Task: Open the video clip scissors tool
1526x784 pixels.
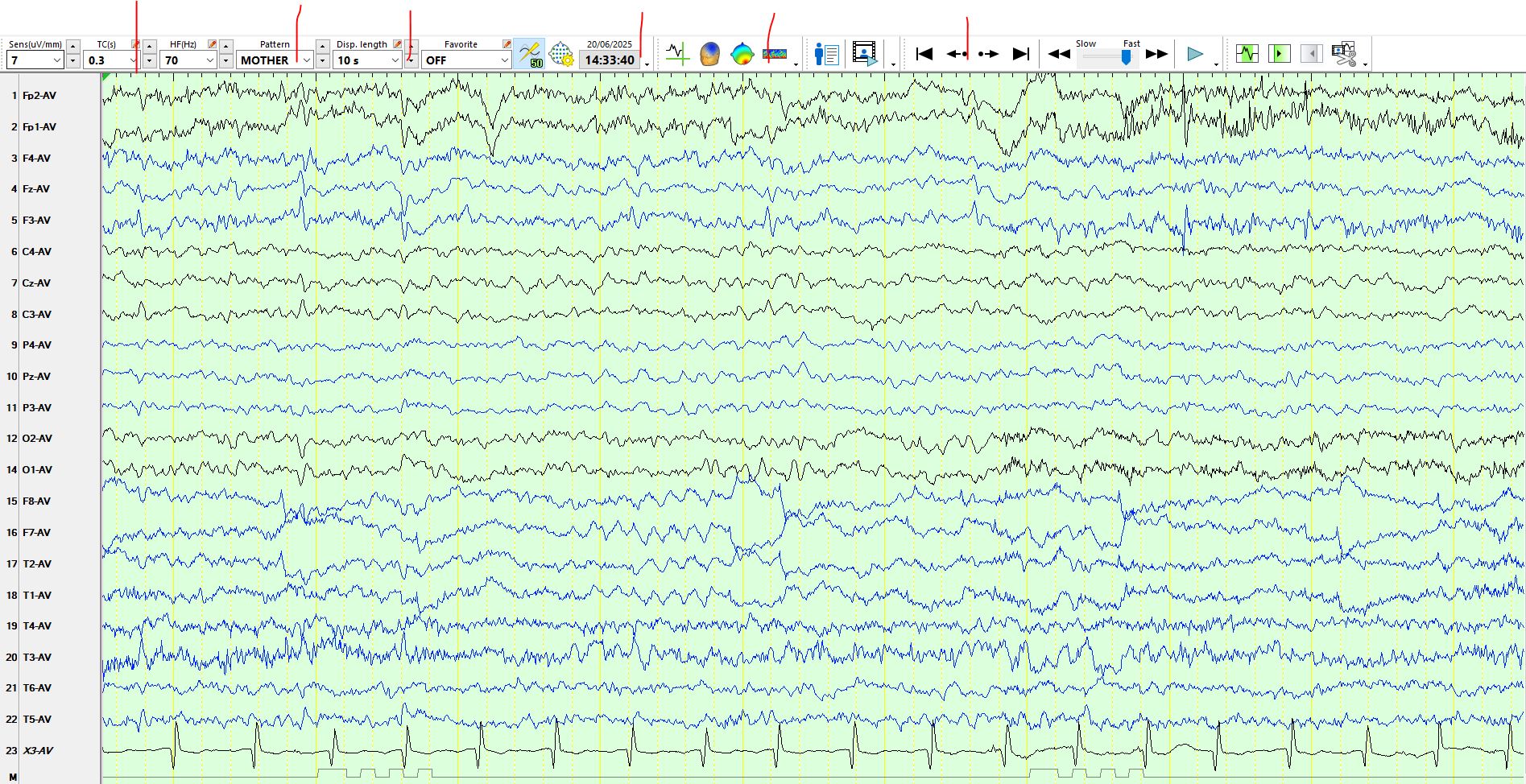Action: [x=1343, y=54]
